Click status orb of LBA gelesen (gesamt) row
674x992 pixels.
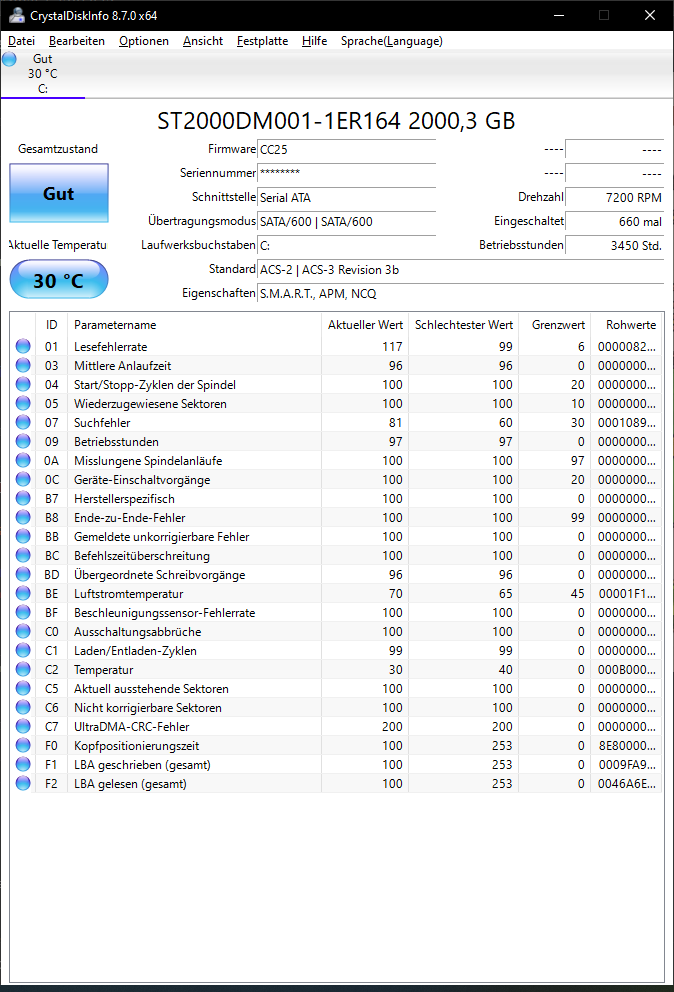click(x=23, y=783)
